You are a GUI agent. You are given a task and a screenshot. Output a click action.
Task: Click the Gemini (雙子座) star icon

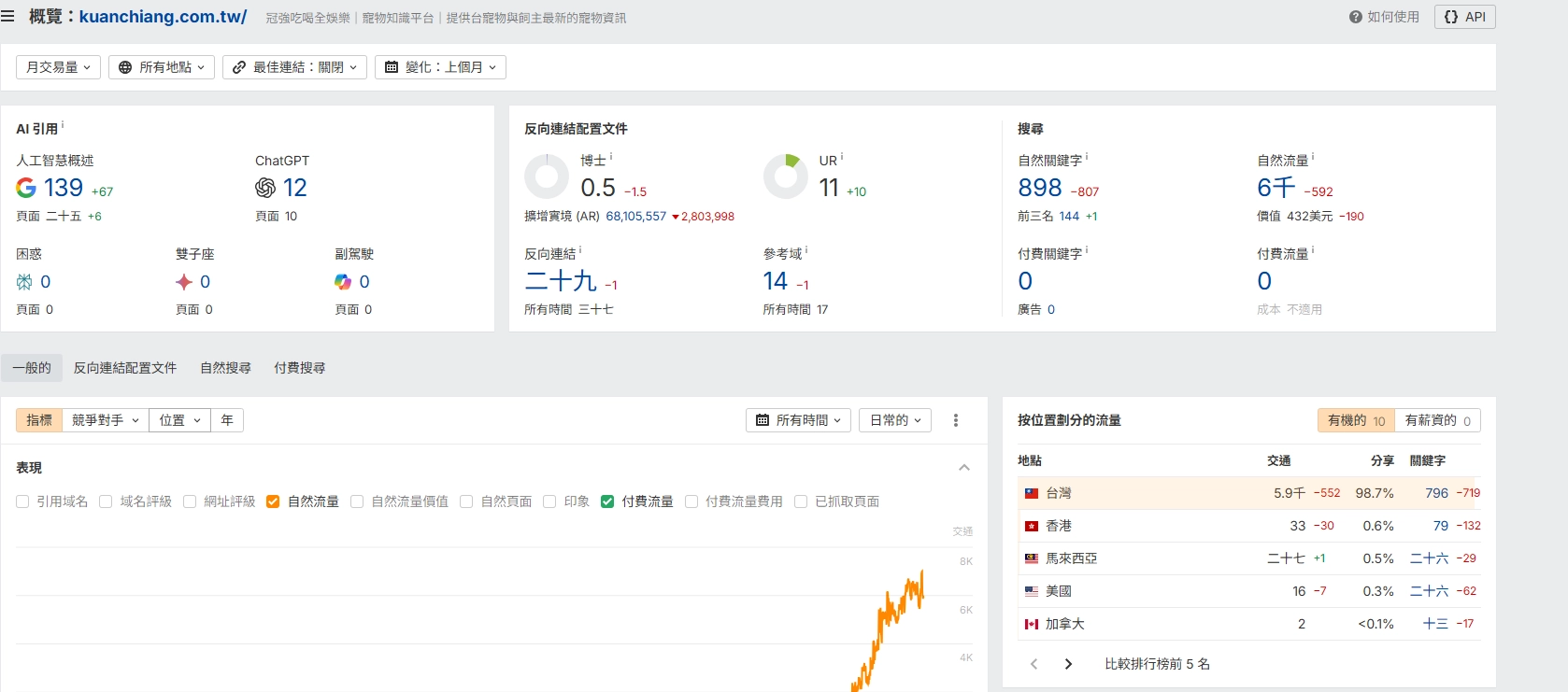pyautogui.click(x=184, y=282)
